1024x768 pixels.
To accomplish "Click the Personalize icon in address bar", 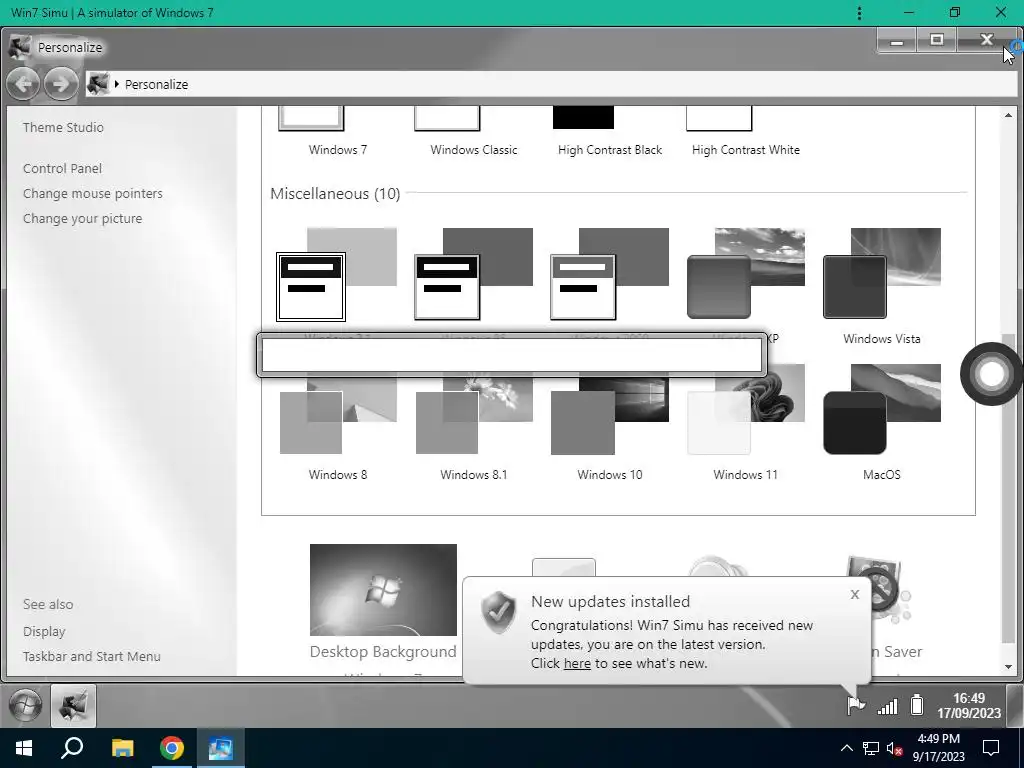I will coord(98,84).
